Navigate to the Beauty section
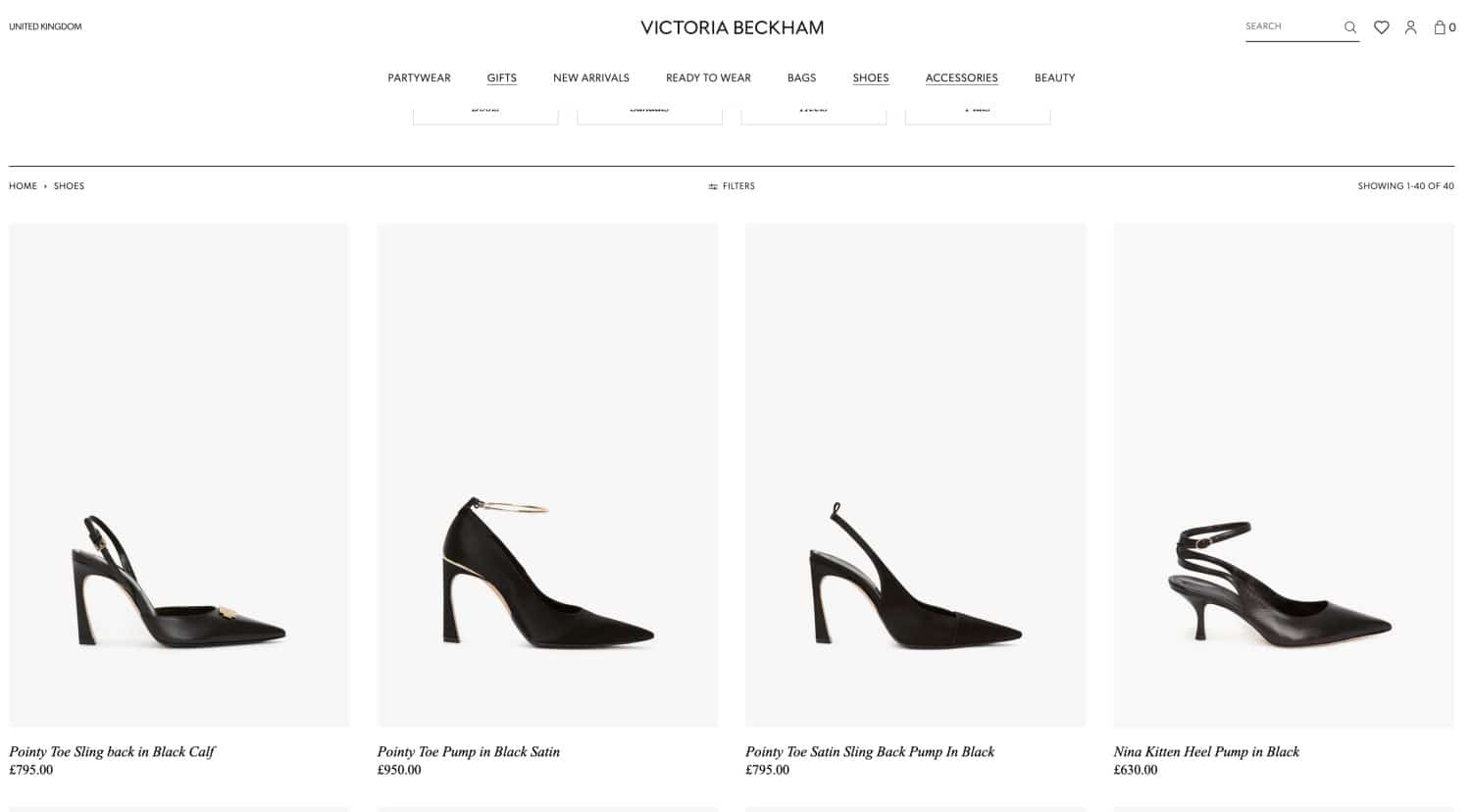Viewport: 1471px width, 812px height. [1054, 77]
